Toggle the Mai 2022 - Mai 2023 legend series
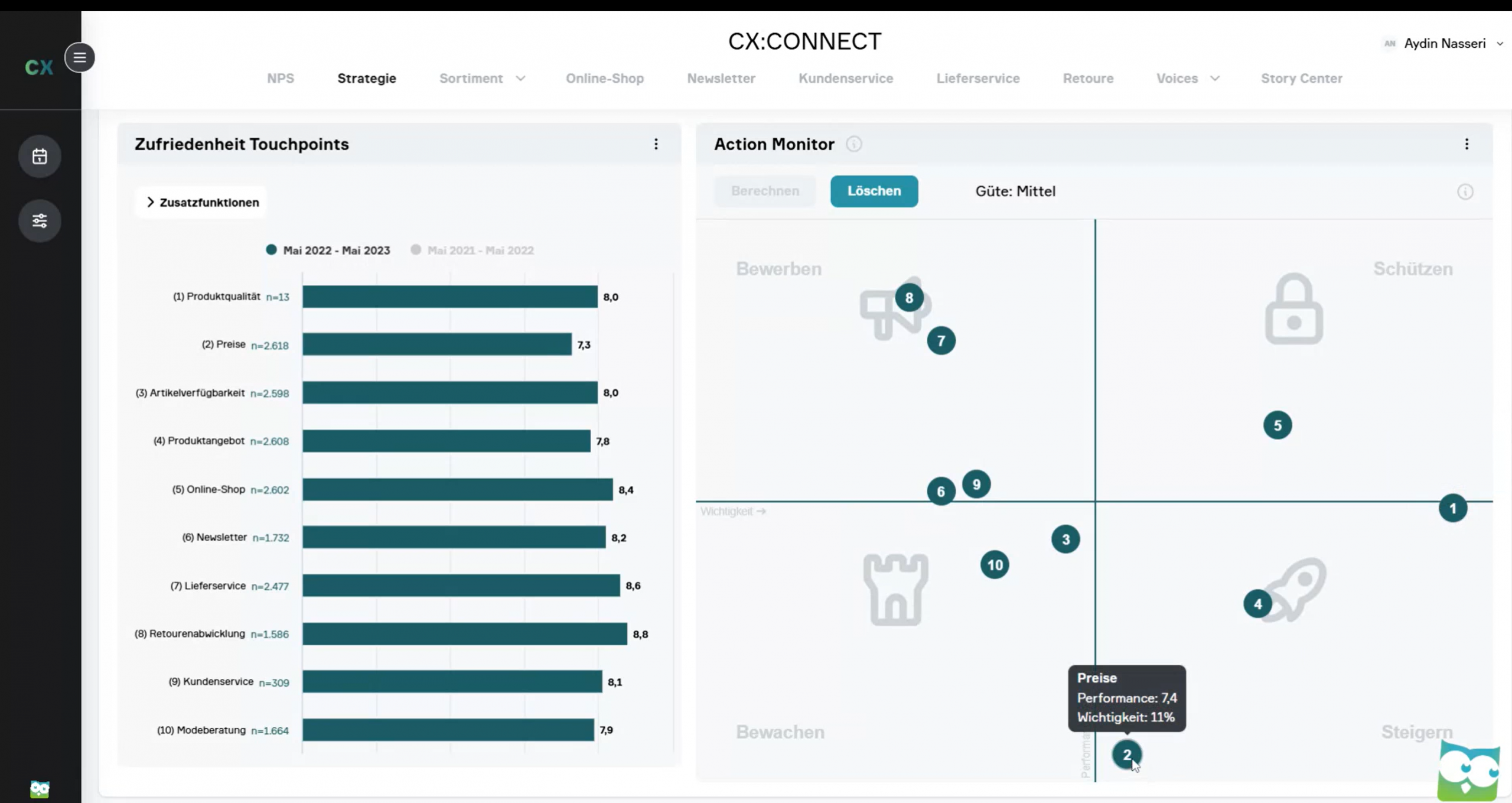 pos(328,250)
